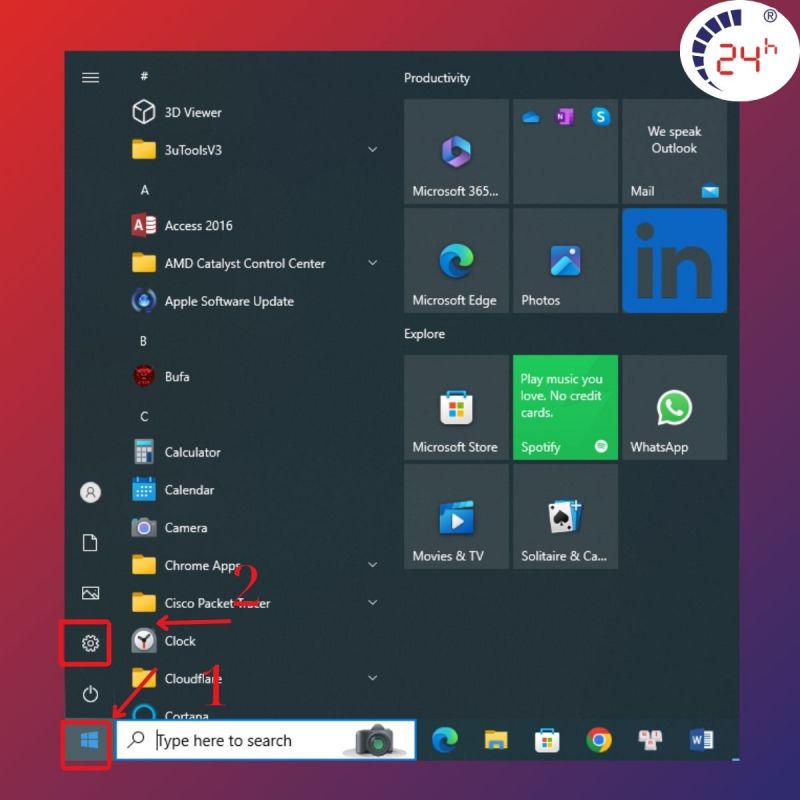This screenshot has width=800, height=800.
Task: Open the Movies & TV tile
Action: pos(456,516)
